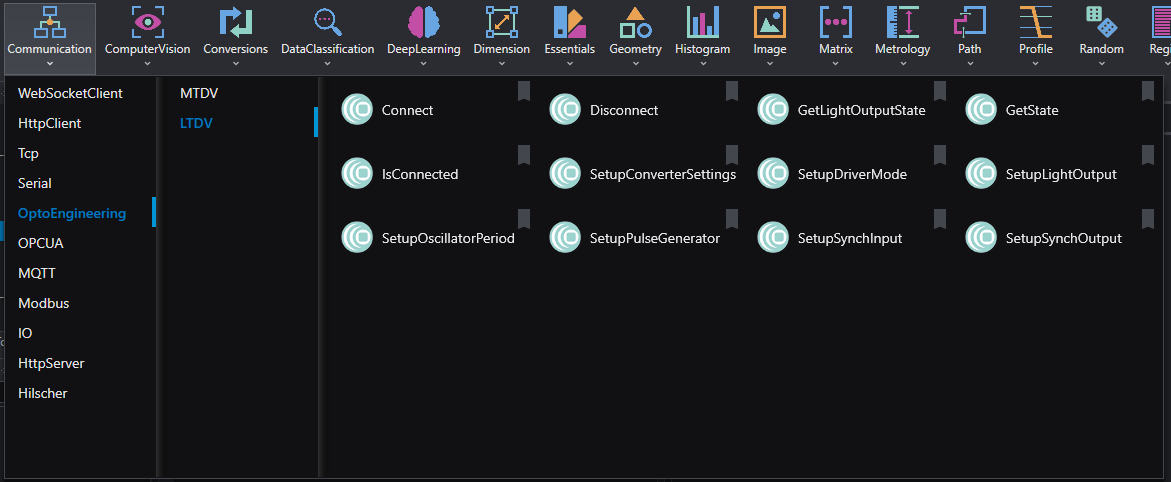The height and width of the screenshot is (482, 1171).
Task: Select the Histogram bar chart icon
Action: [x=702, y=22]
